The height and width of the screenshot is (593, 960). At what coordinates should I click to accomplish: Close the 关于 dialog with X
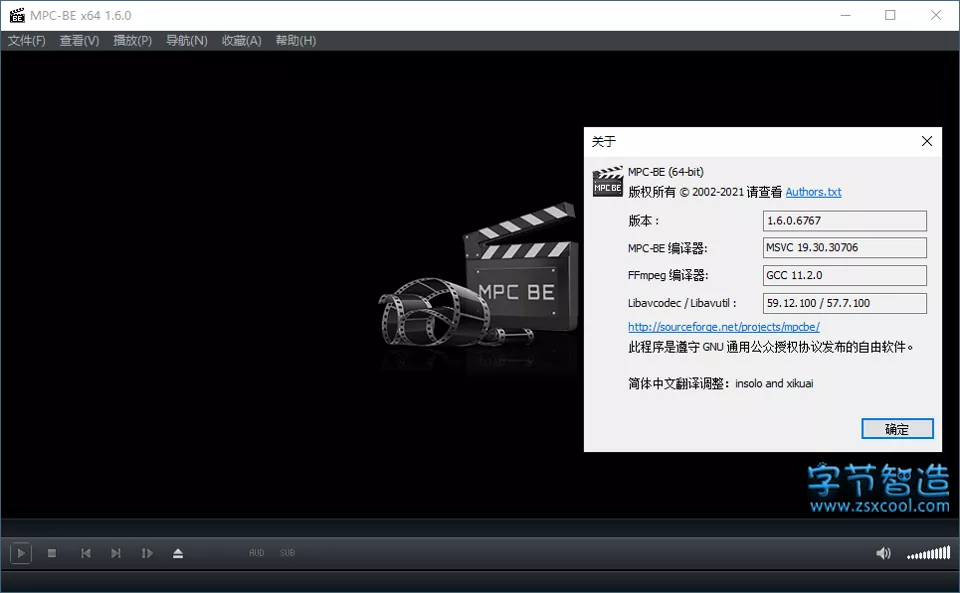[927, 141]
